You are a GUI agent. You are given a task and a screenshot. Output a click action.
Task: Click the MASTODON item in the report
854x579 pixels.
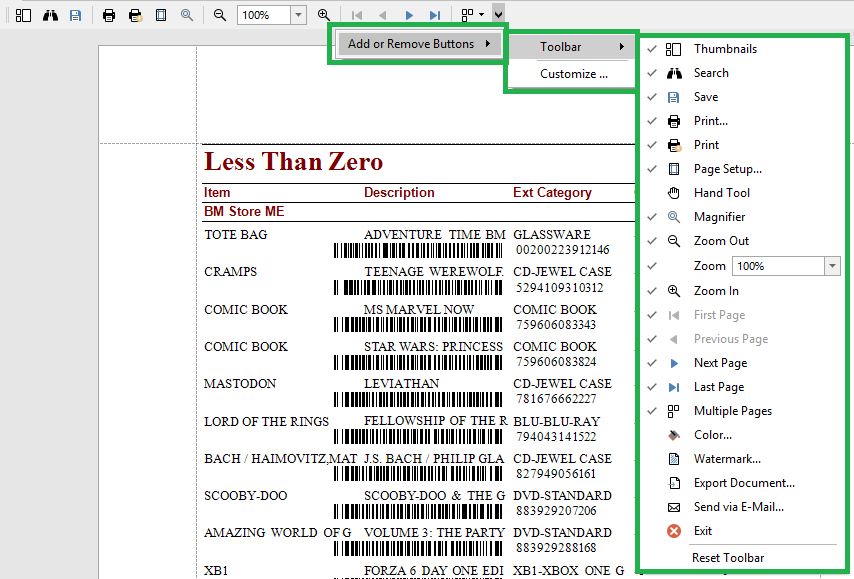pos(240,384)
